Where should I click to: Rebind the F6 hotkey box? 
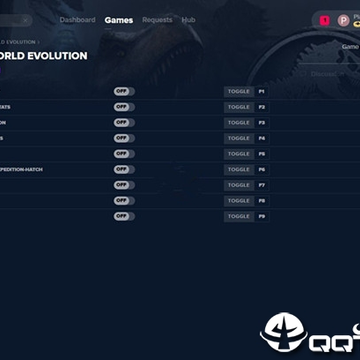point(262,170)
